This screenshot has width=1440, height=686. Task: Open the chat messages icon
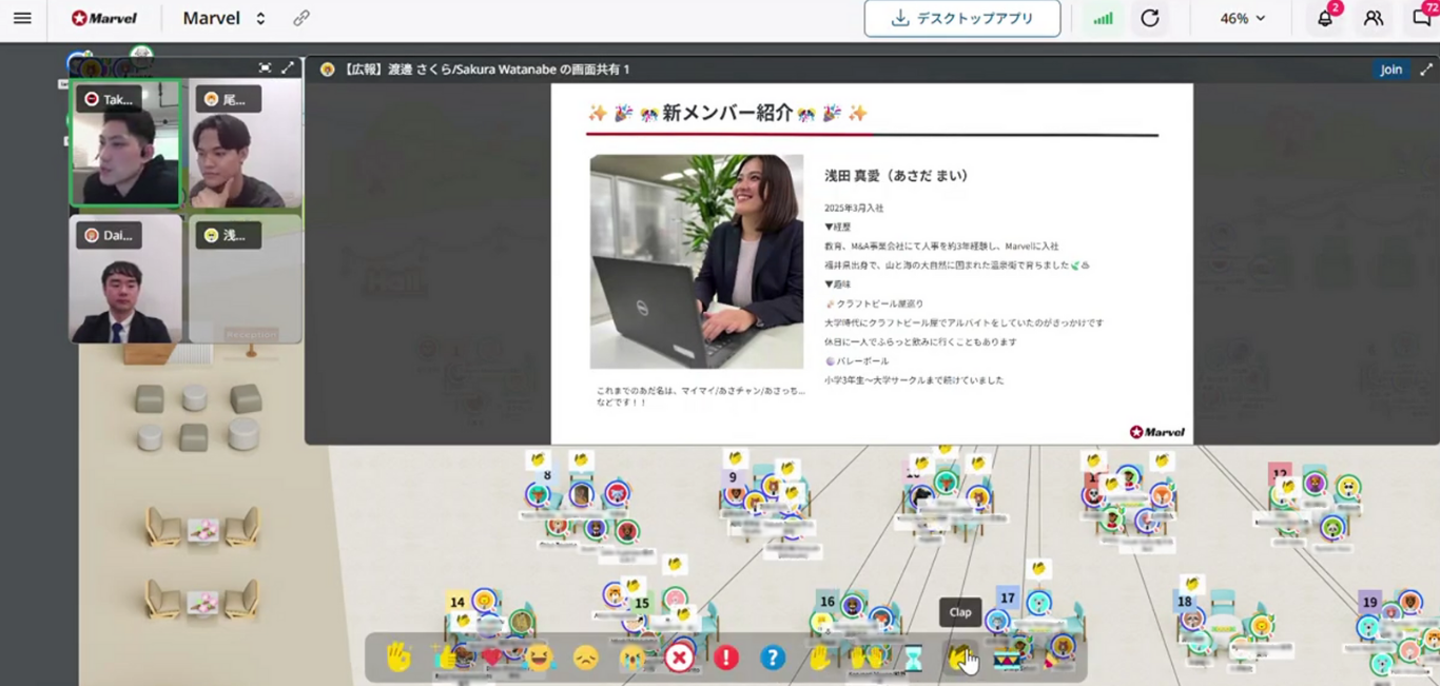(1421, 18)
